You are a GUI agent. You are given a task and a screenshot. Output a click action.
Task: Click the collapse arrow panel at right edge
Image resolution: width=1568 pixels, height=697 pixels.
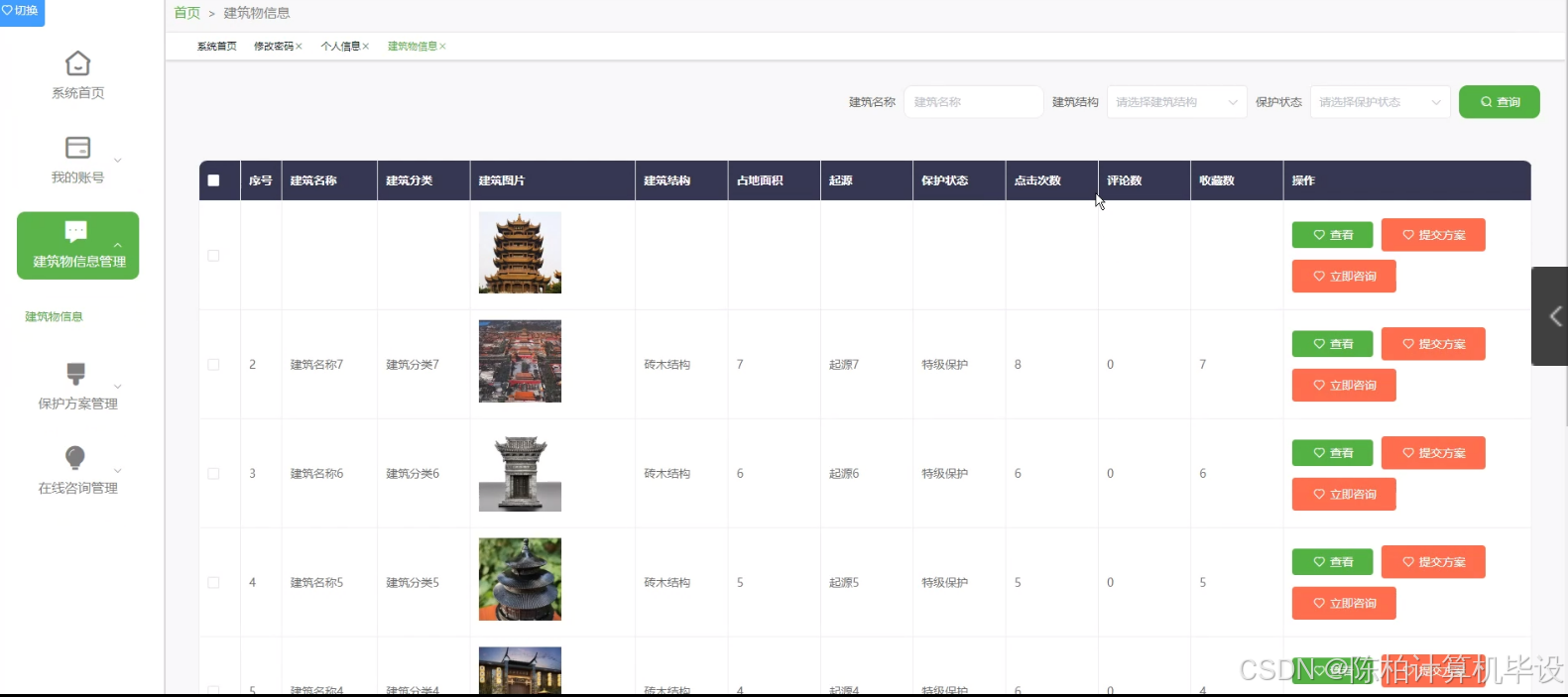pyautogui.click(x=1552, y=316)
